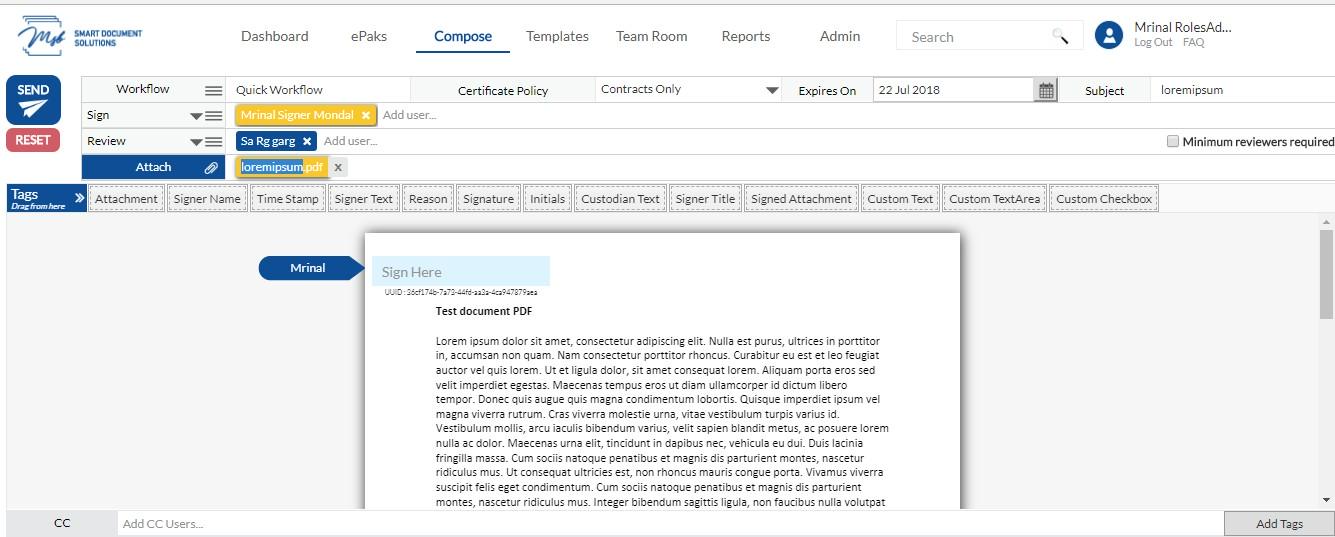This screenshot has width=1335, height=537.
Task: Open the user profile avatar icon
Action: [1109, 36]
